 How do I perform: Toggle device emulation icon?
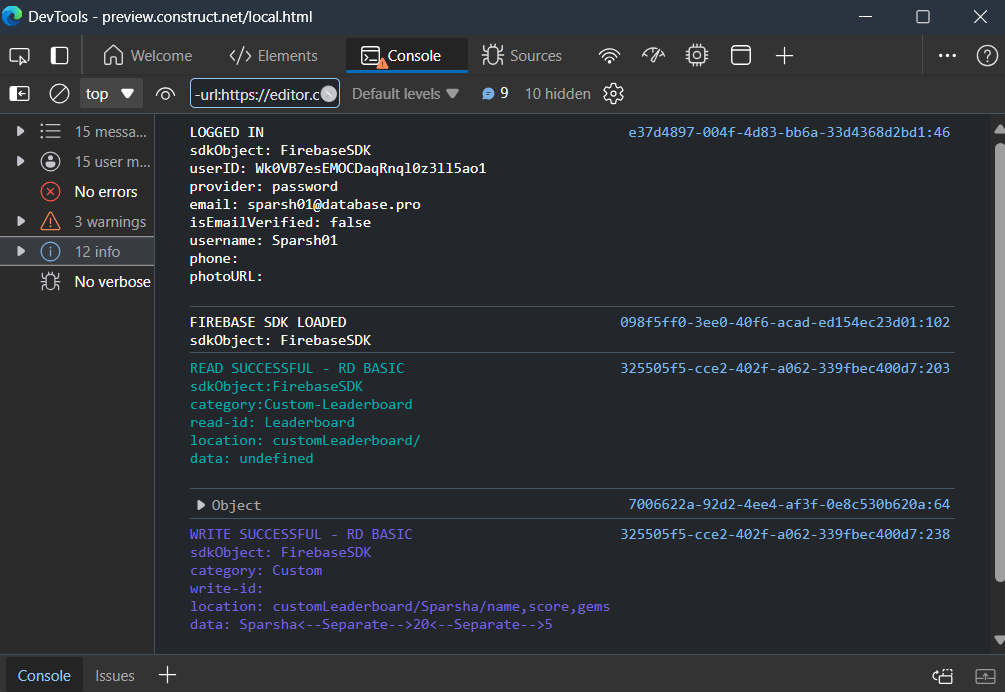point(60,56)
